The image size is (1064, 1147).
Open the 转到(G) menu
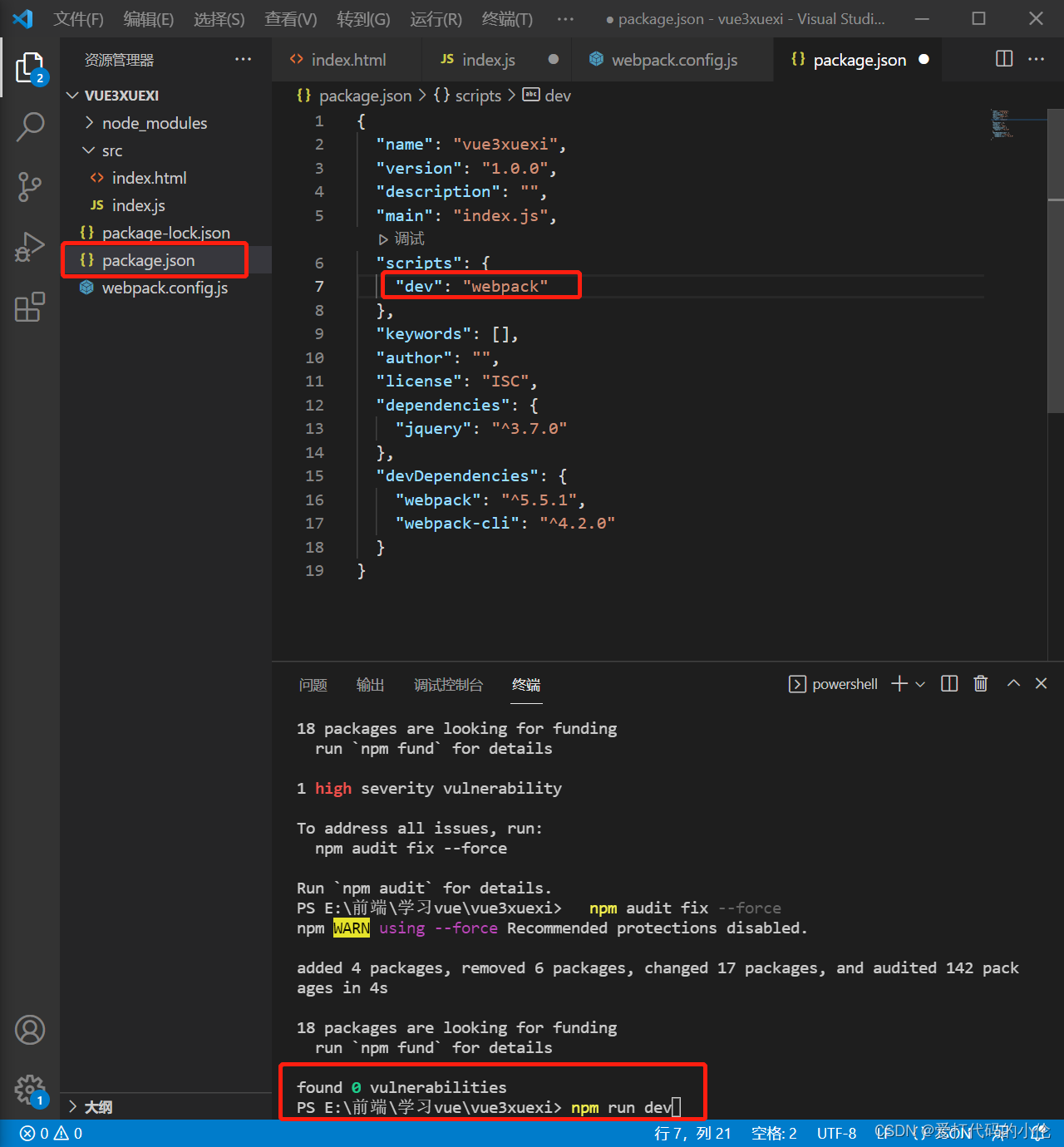pos(363,19)
